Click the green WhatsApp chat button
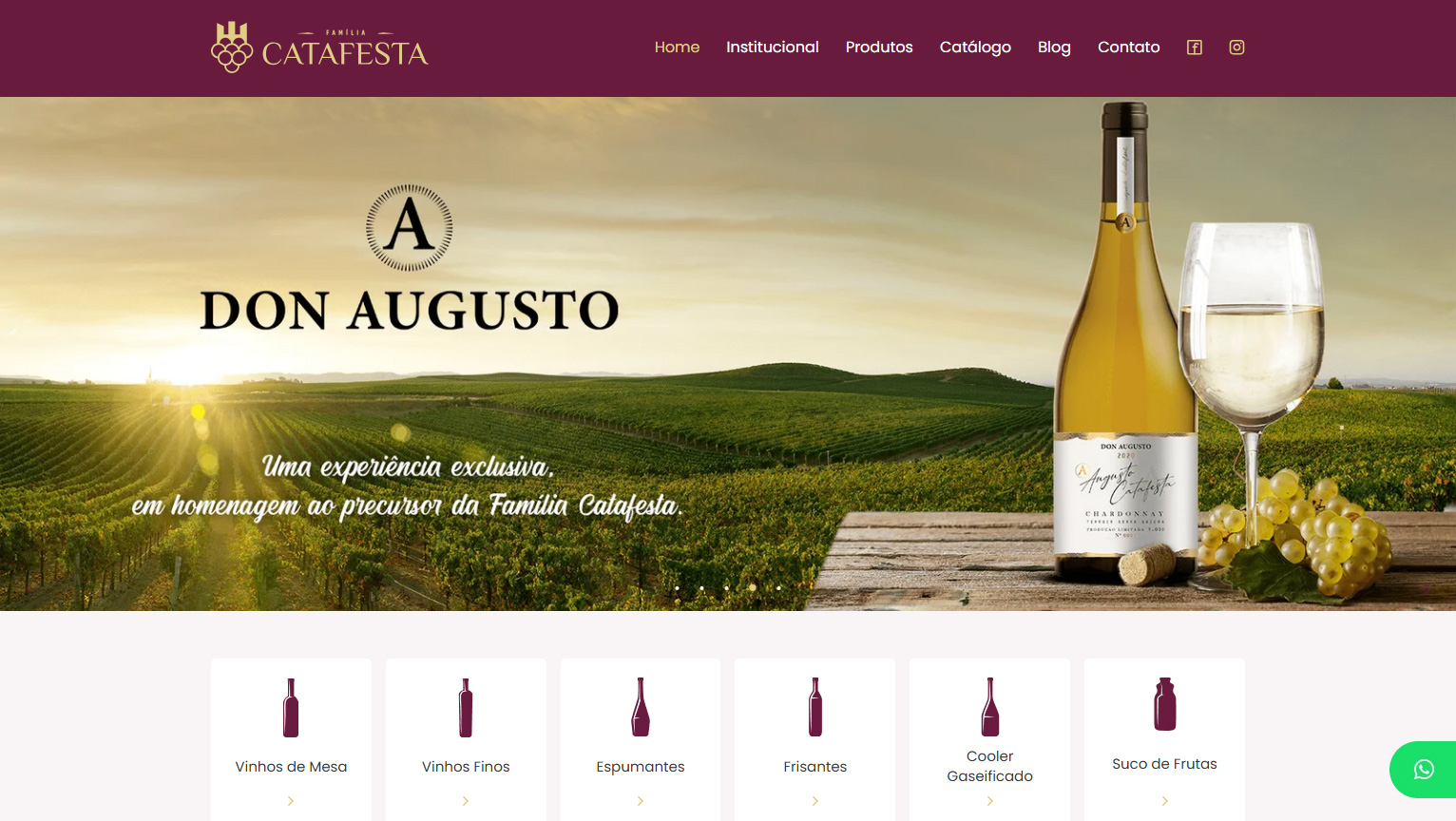1456x821 pixels. click(1423, 770)
